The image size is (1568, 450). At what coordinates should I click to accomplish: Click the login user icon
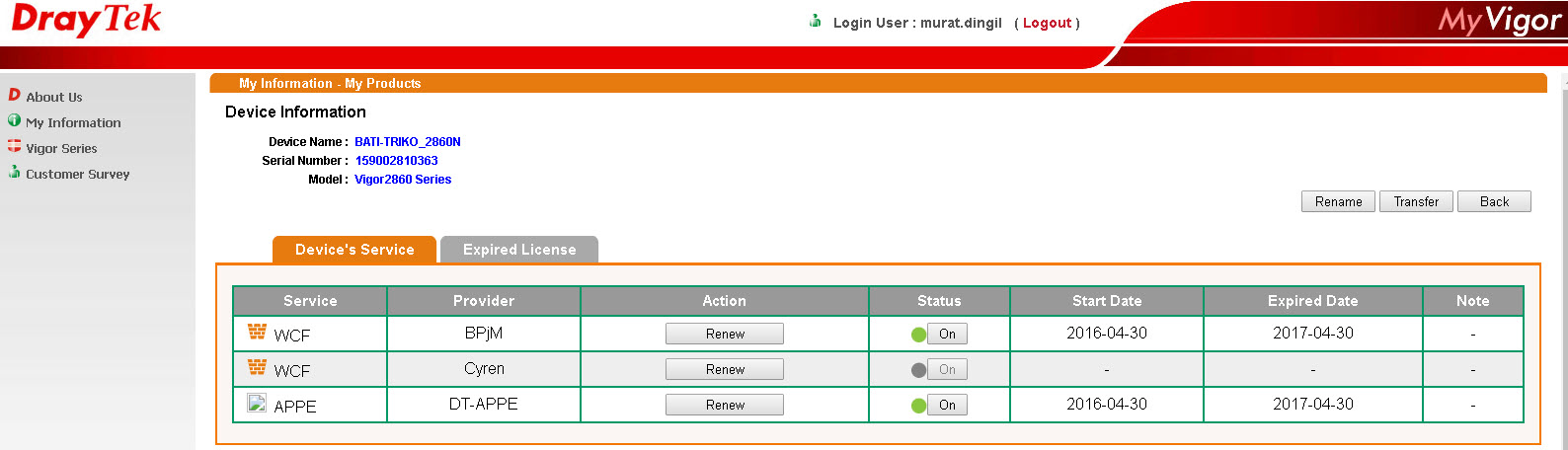[x=815, y=21]
